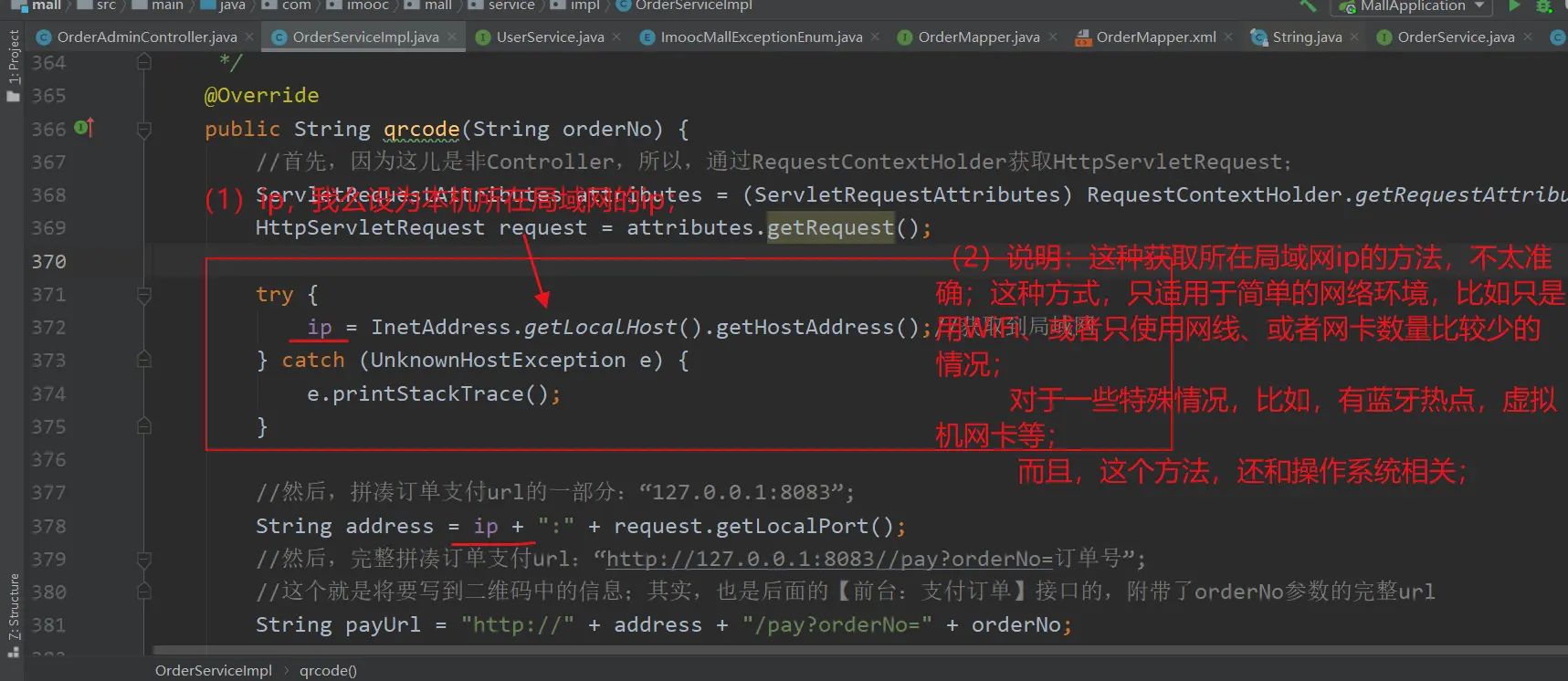The image size is (1568, 681).
Task: Click the payUrl variable on line 381
Action: pyautogui.click(x=384, y=625)
